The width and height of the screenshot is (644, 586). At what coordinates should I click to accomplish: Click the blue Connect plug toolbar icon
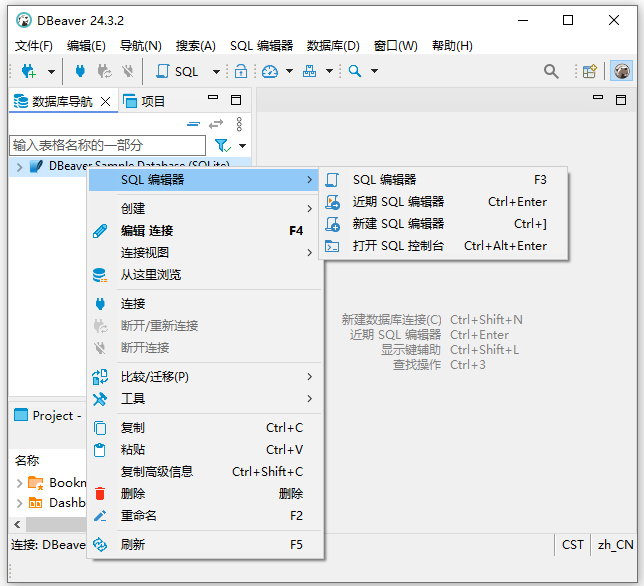click(80, 71)
